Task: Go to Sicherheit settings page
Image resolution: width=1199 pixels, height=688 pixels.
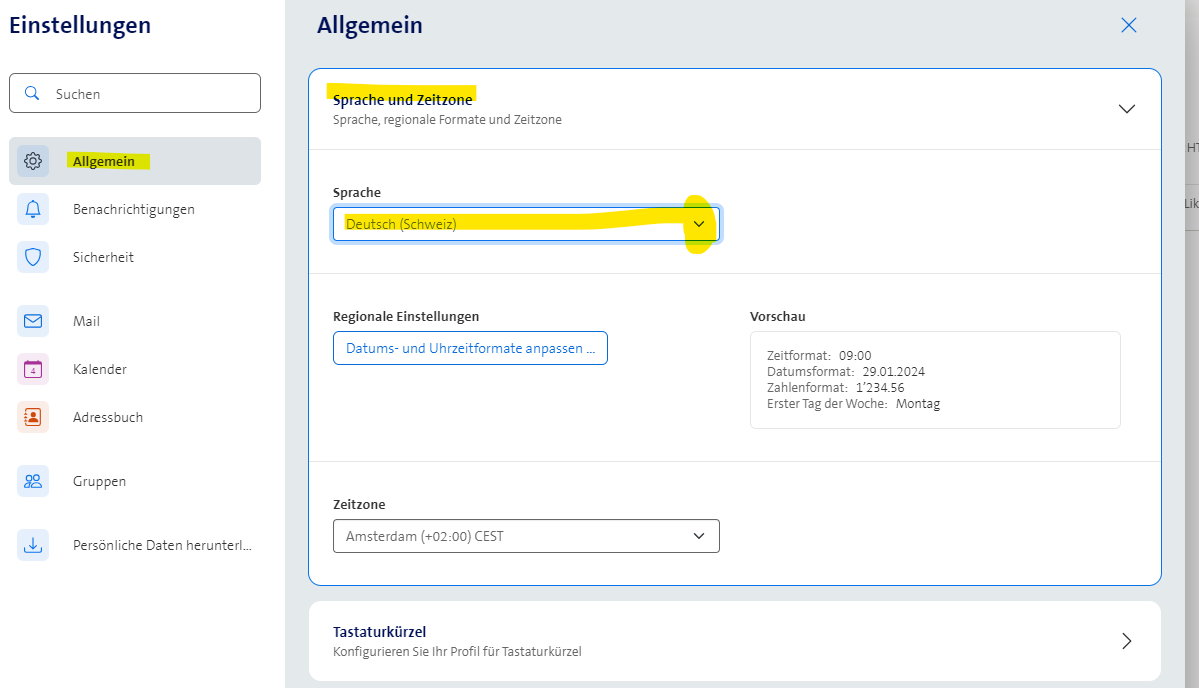Action: tap(103, 257)
